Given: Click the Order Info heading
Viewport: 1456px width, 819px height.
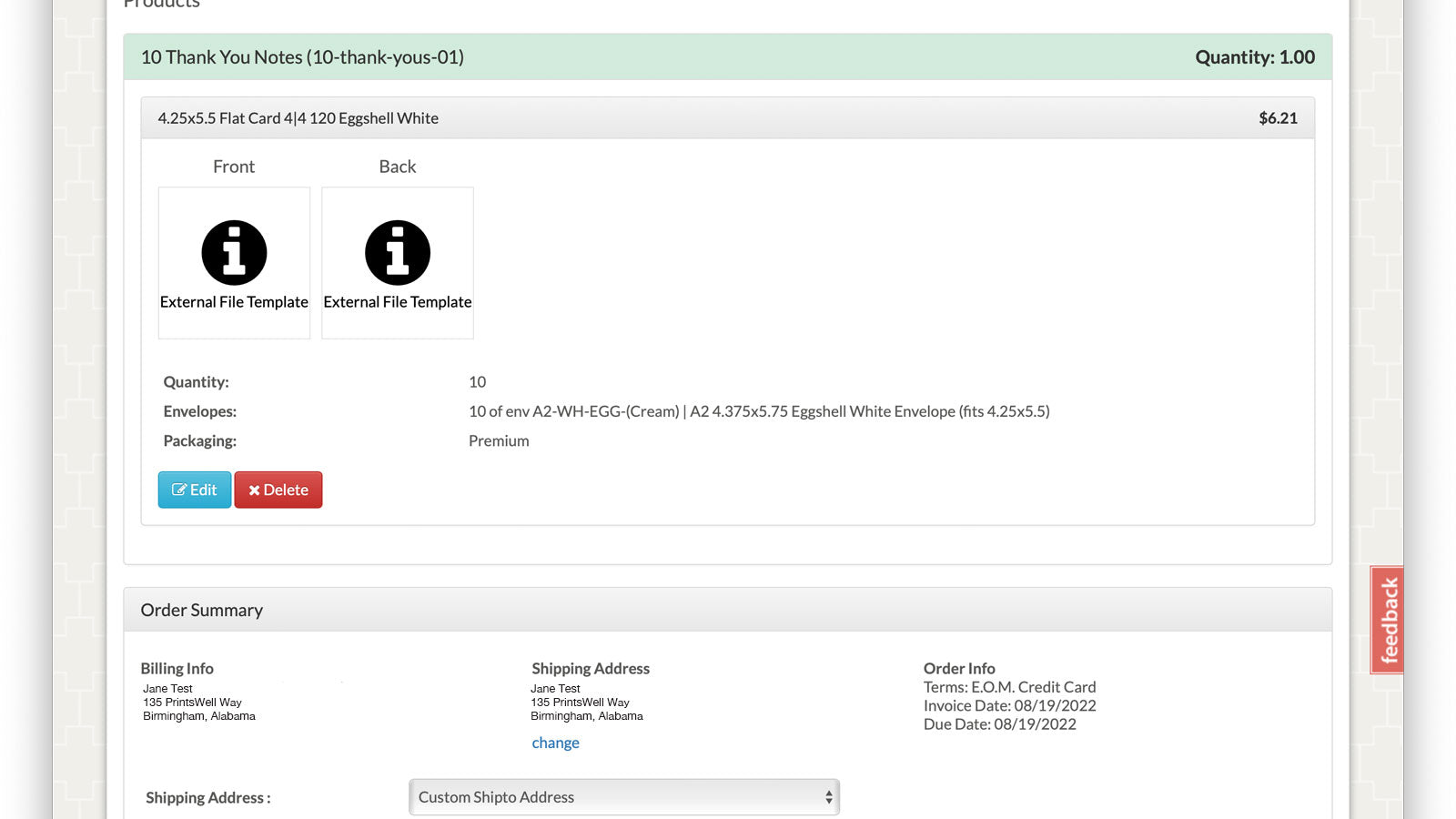Looking at the screenshot, I should click(x=959, y=669).
